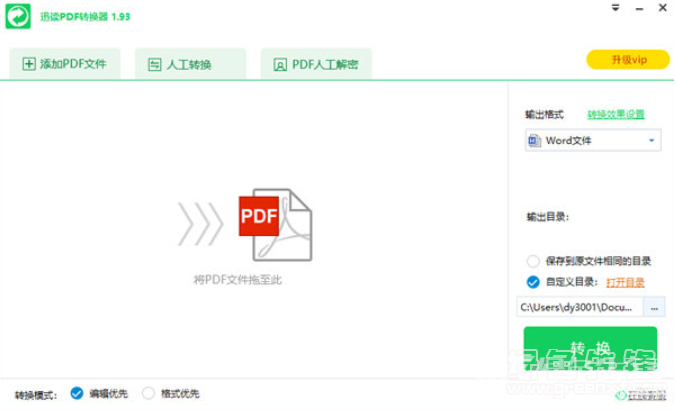Click the 添加PDF文件 button
Viewport: 676px width, 409px height.
65,64
